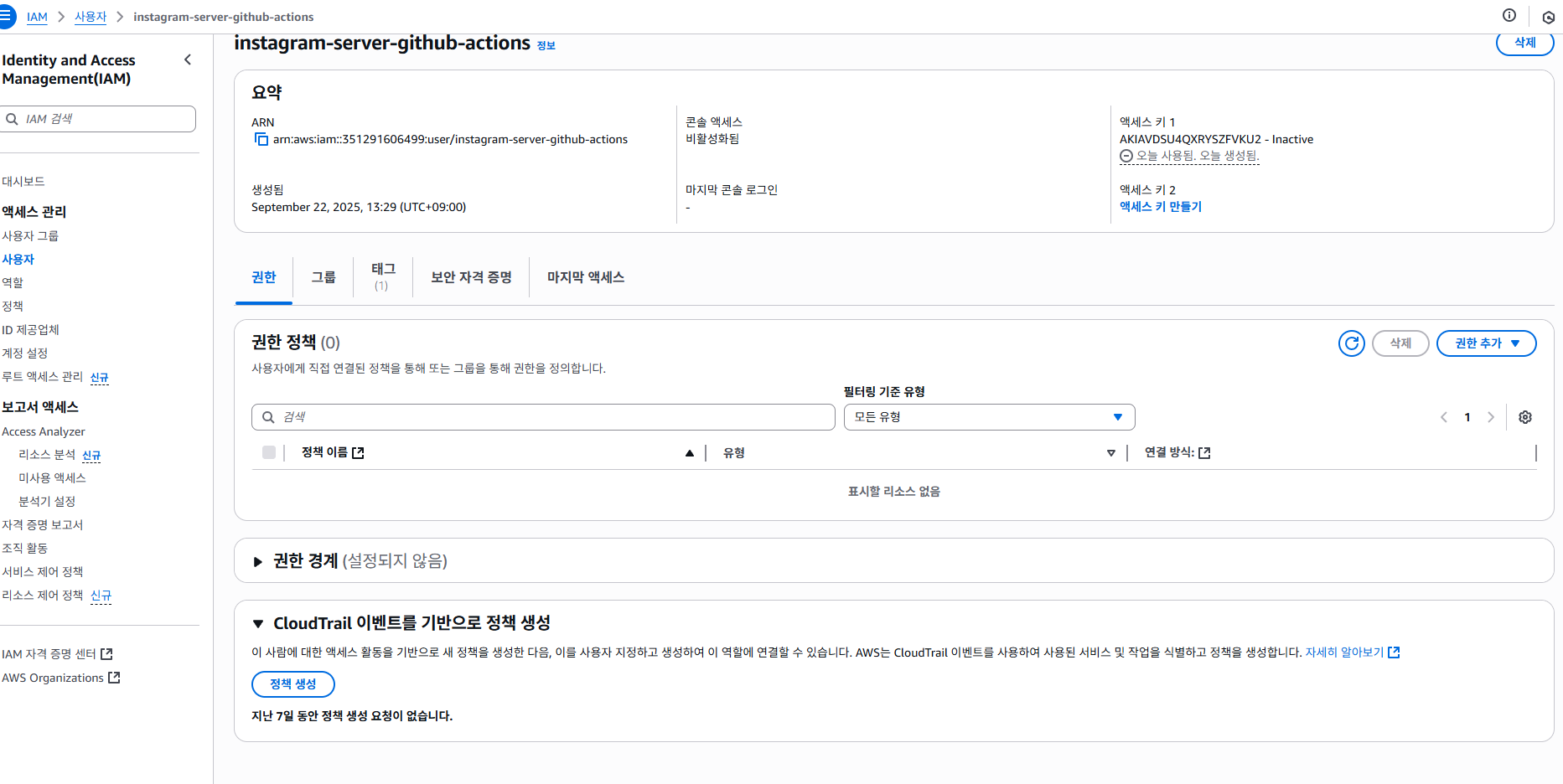The image size is (1563, 784).
Task: Open 루트 액세스 관리 in the sidebar
Action: point(43,377)
